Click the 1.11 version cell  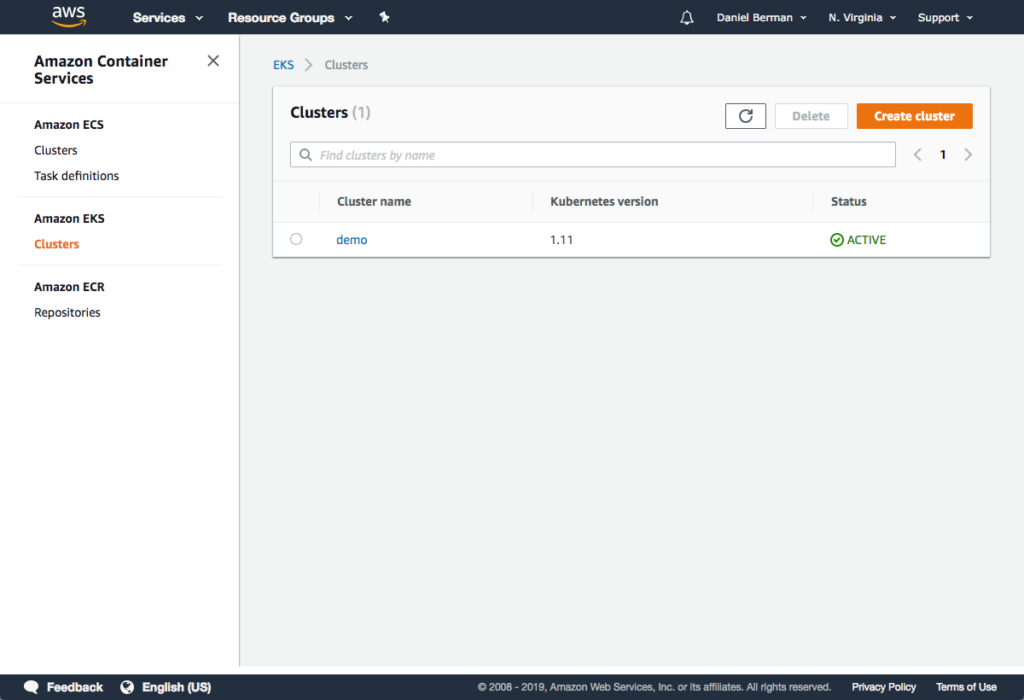click(561, 240)
